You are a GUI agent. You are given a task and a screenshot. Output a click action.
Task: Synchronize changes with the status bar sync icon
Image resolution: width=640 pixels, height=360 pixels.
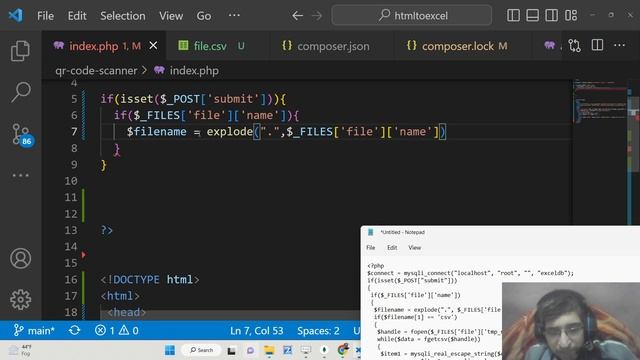[x=74, y=330]
